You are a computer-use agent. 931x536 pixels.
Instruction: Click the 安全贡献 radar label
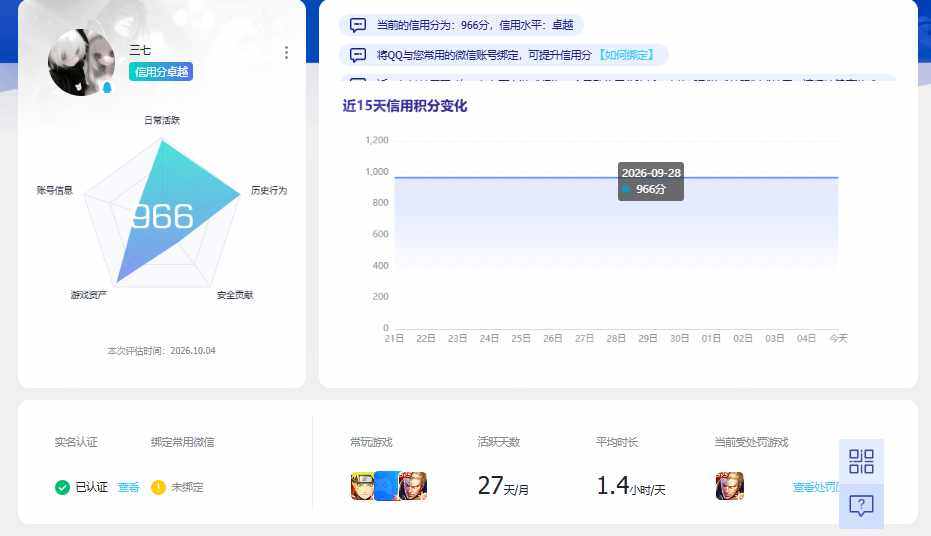[x=235, y=294]
